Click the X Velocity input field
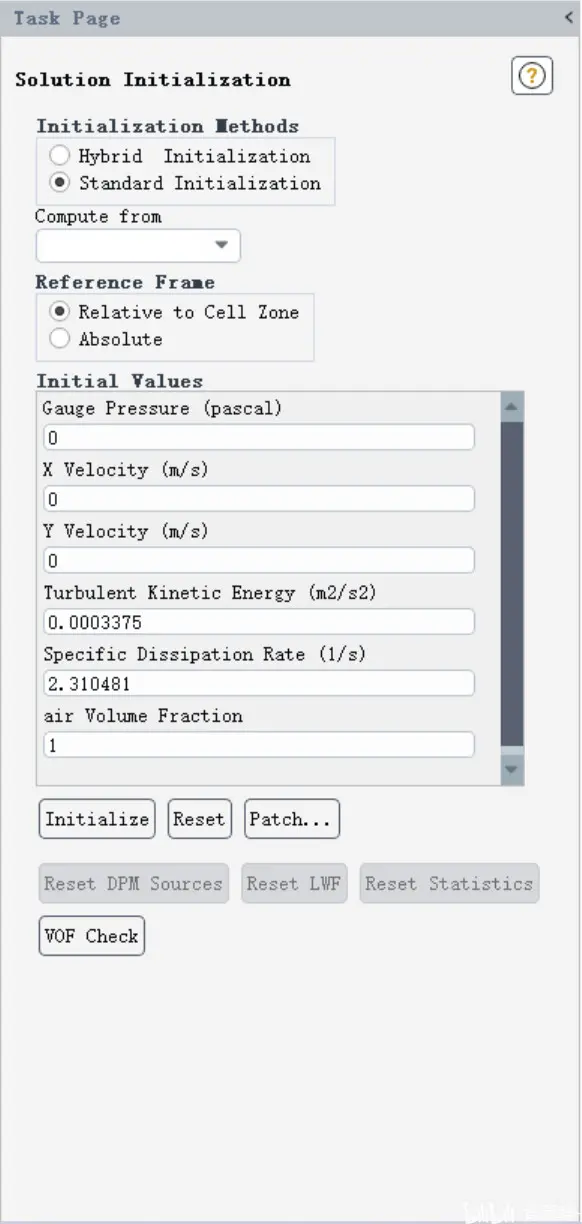The height and width of the screenshot is (1224, 582). point(259,499)
